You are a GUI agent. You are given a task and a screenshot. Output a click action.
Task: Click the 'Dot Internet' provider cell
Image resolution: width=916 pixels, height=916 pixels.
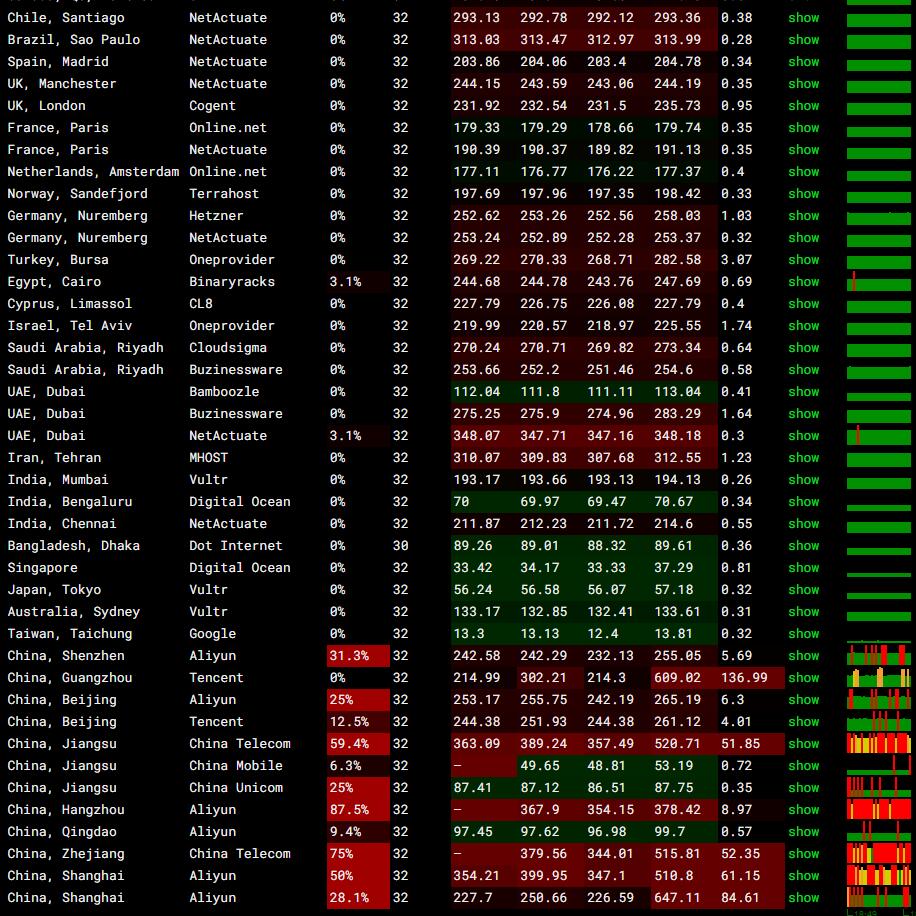(235, 546)
